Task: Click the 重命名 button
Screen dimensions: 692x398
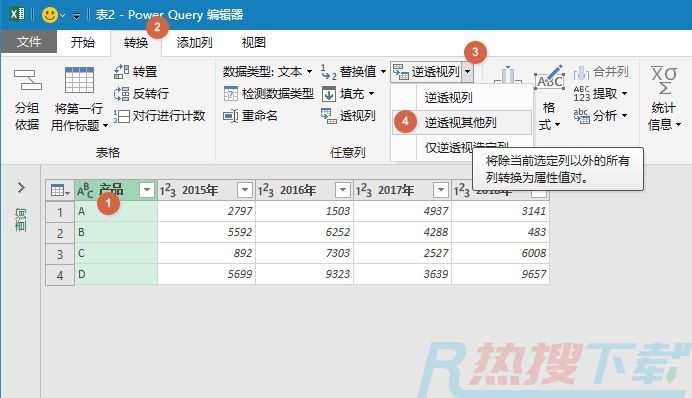Action: click(250, 116)
